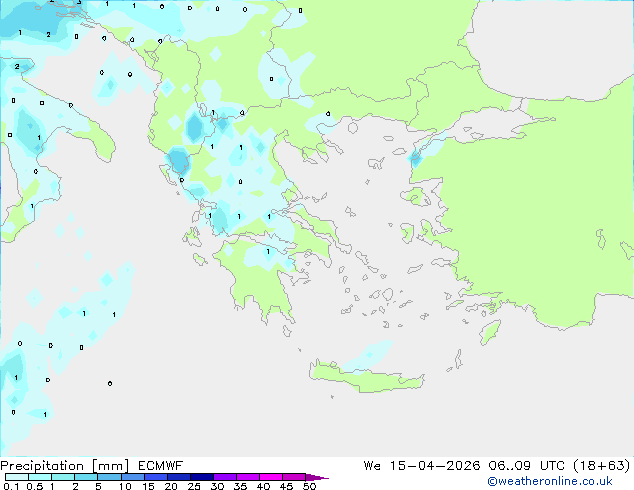The height and width of the screenshot is (490, 634).
Task: Click the '30' legend scale label
Action: pos(217,486)
